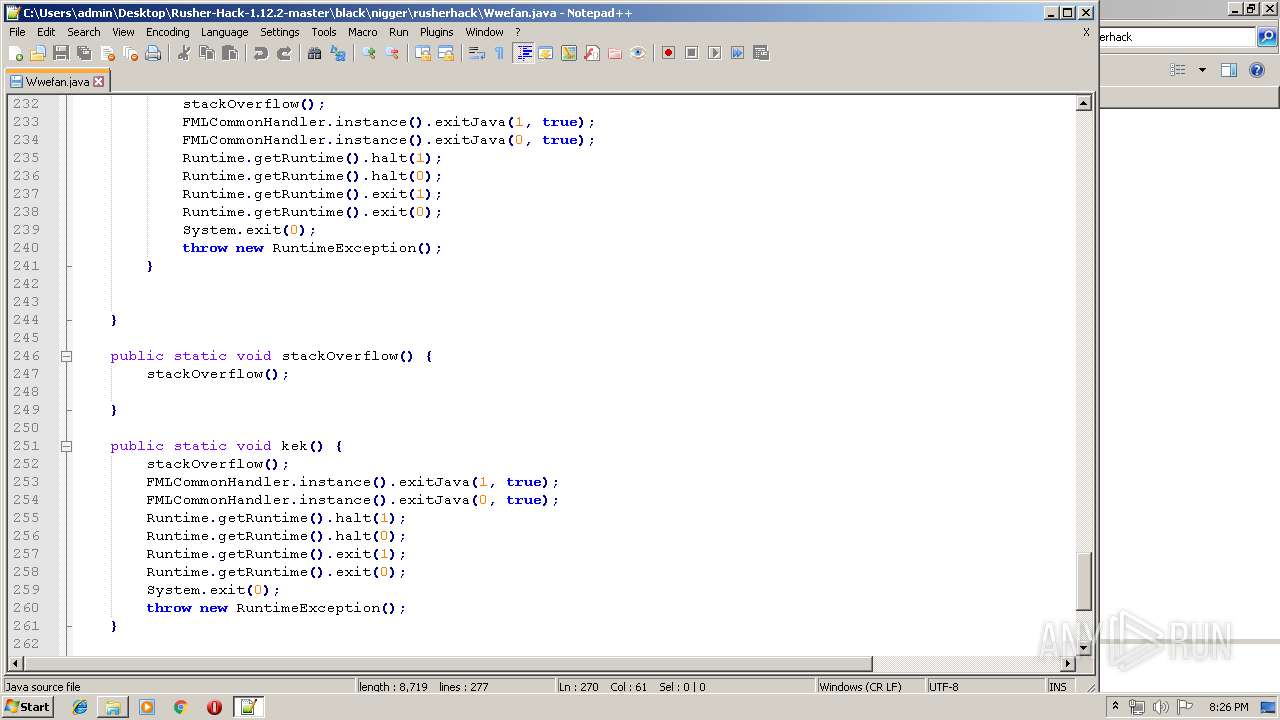
Task: Open the Folder as Workspace icon
Action: tap(615, 53)
